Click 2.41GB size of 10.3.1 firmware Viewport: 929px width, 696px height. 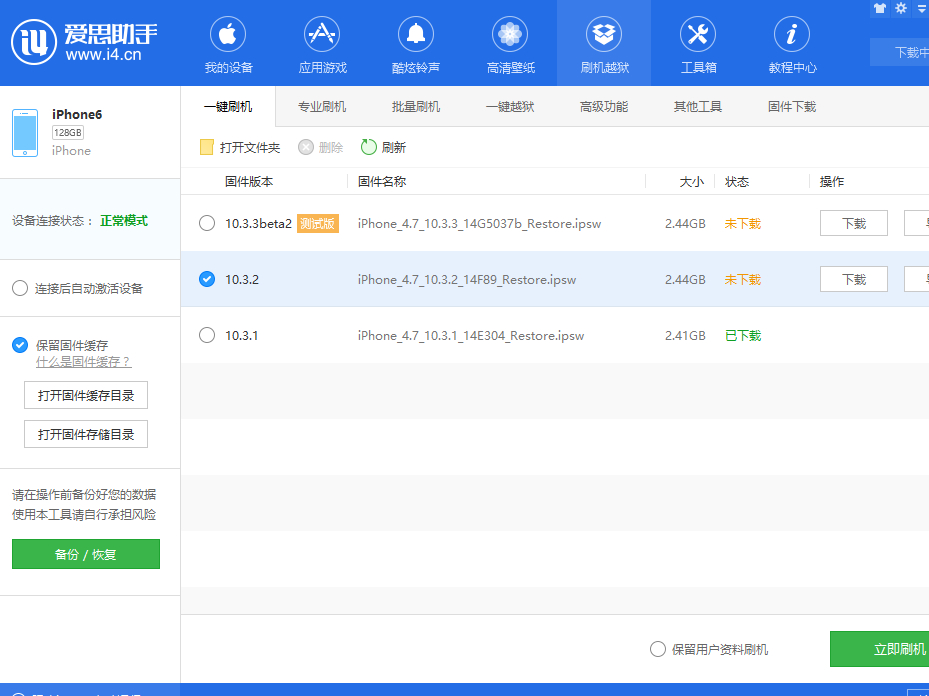click(x=685, y=336)
